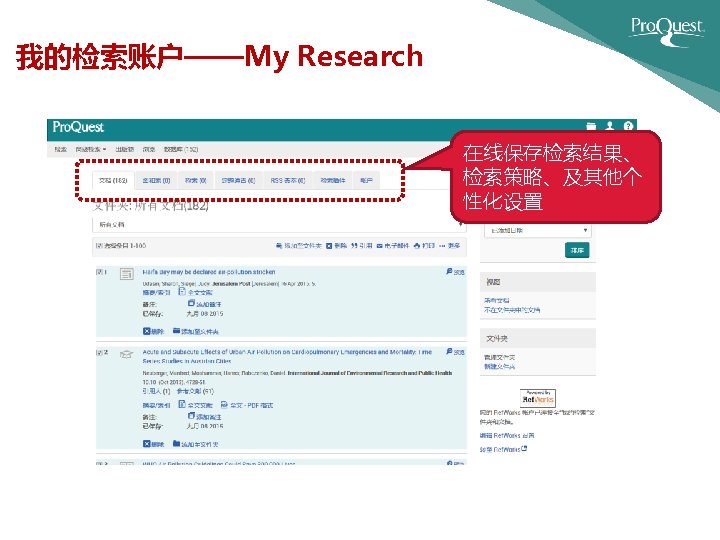This screenshot has height=540, width=720.
Task: Click the full text icon under Haifa article
Action: coord(182,292)
